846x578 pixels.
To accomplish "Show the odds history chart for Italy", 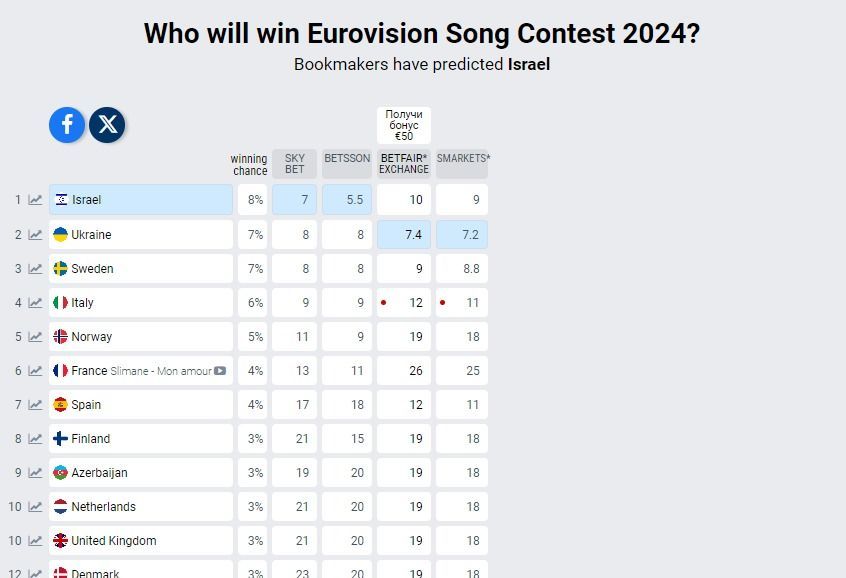I will 35,303.
